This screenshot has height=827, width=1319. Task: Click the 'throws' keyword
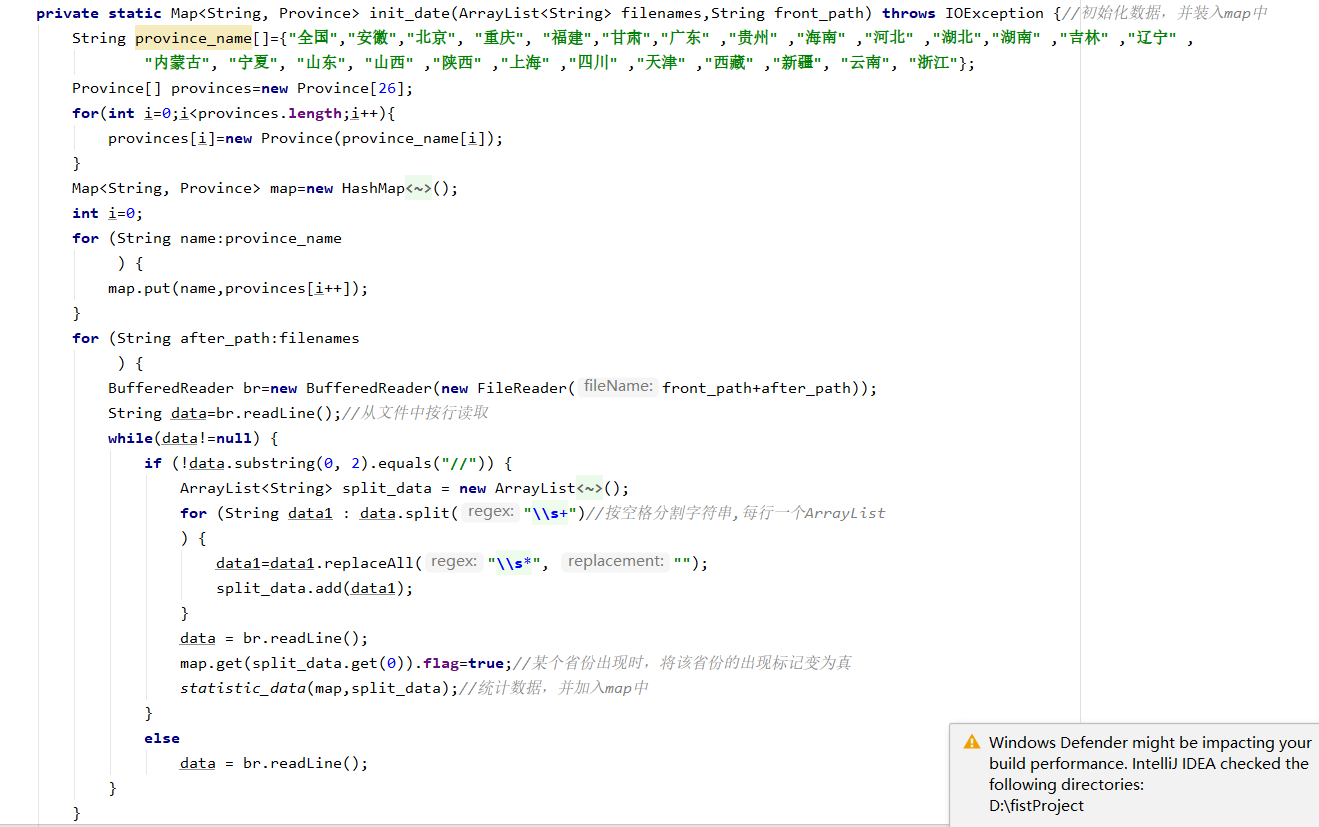(x=909, y=13)
